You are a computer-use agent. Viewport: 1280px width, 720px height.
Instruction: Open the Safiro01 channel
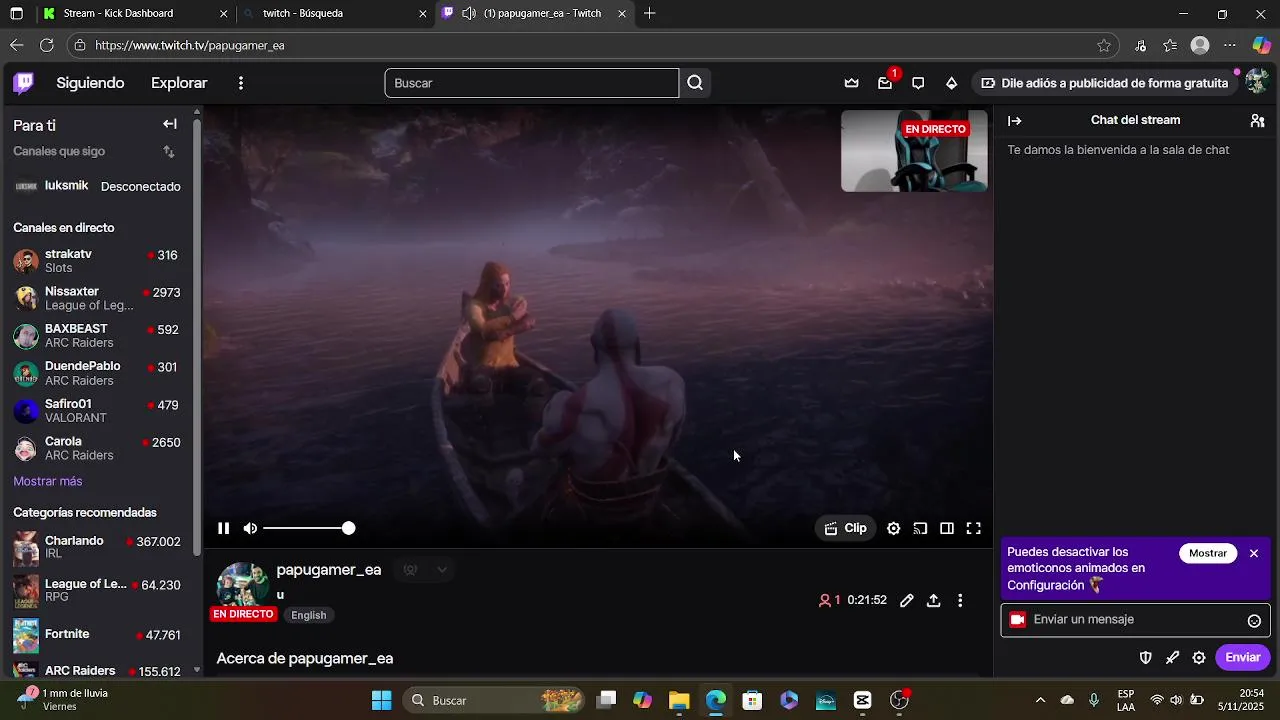(x=98, y=411)
